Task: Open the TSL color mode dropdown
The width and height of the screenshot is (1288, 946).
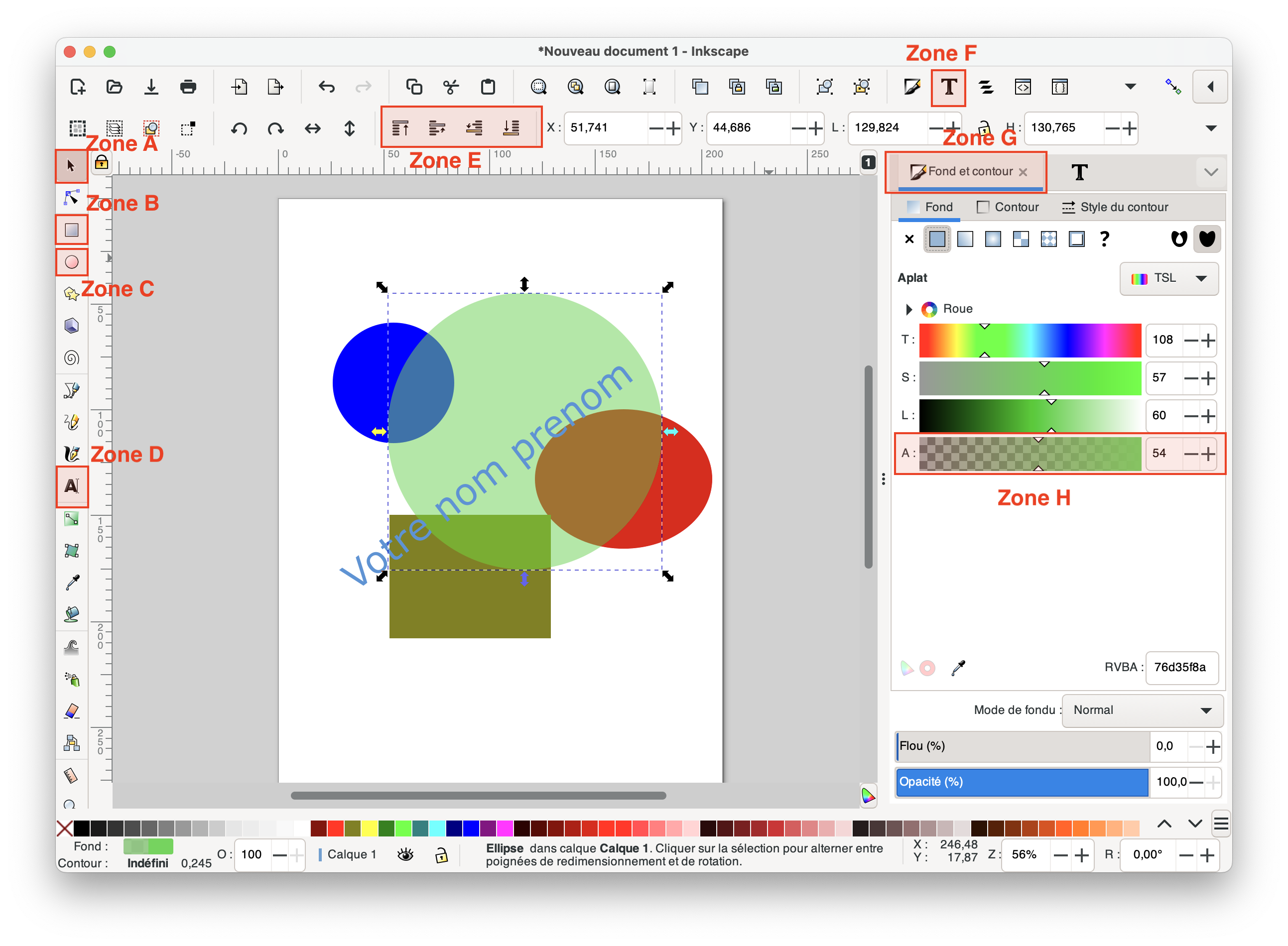Action: (1169, 278)
